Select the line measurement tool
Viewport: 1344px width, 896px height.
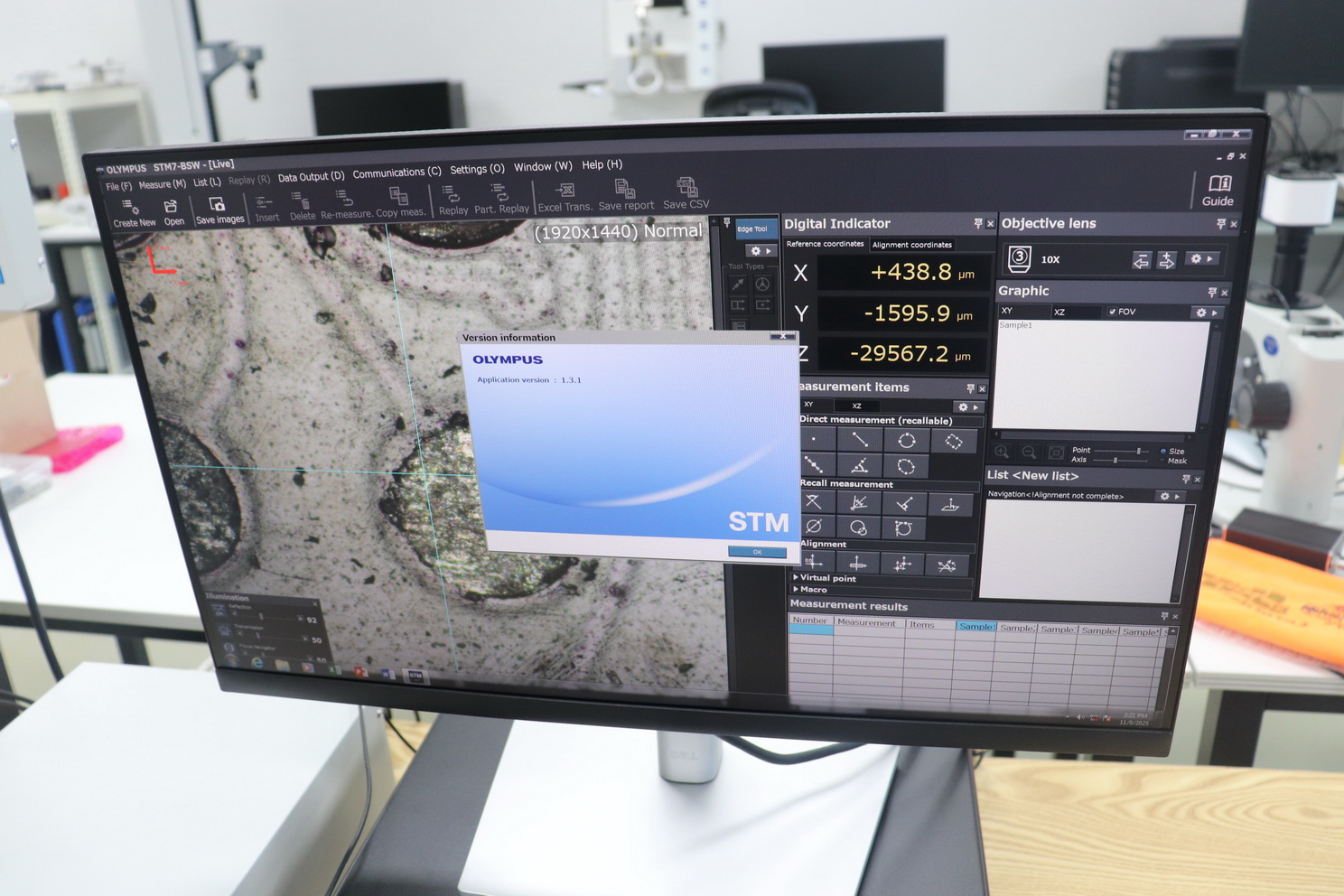click(x=860, y=440)
